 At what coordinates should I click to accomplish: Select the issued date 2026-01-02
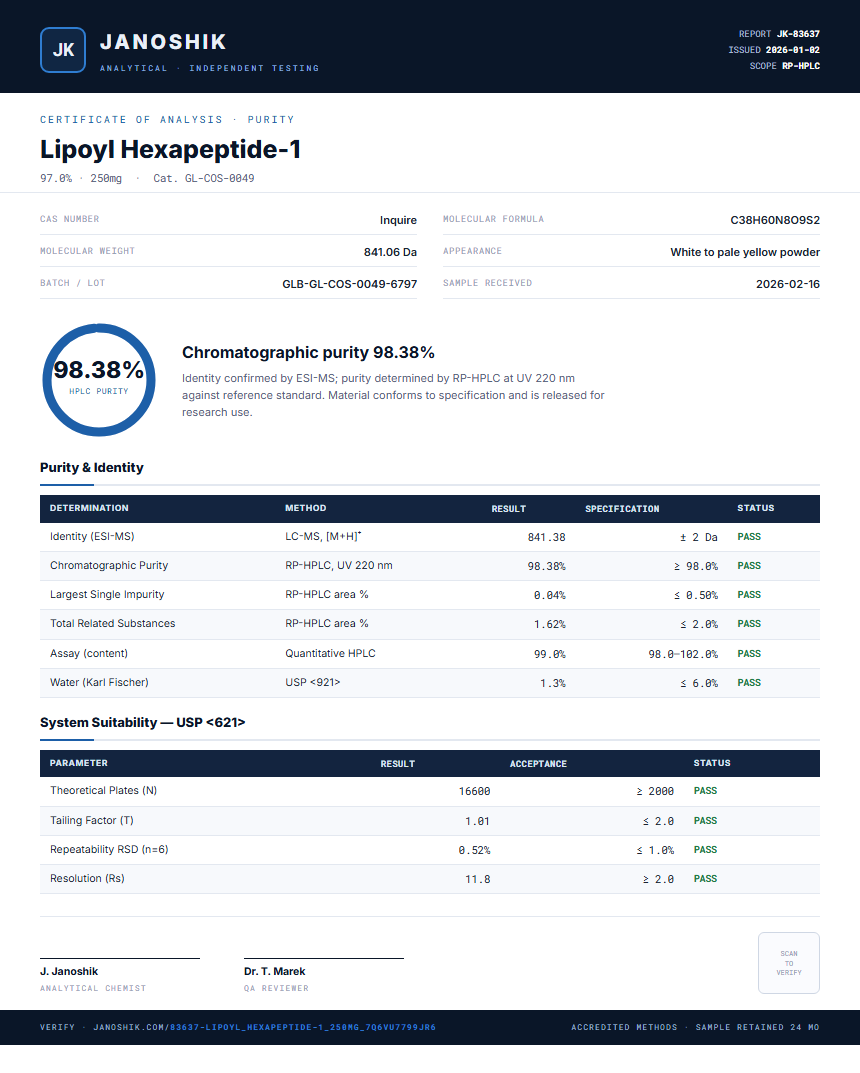coord(792,50)
